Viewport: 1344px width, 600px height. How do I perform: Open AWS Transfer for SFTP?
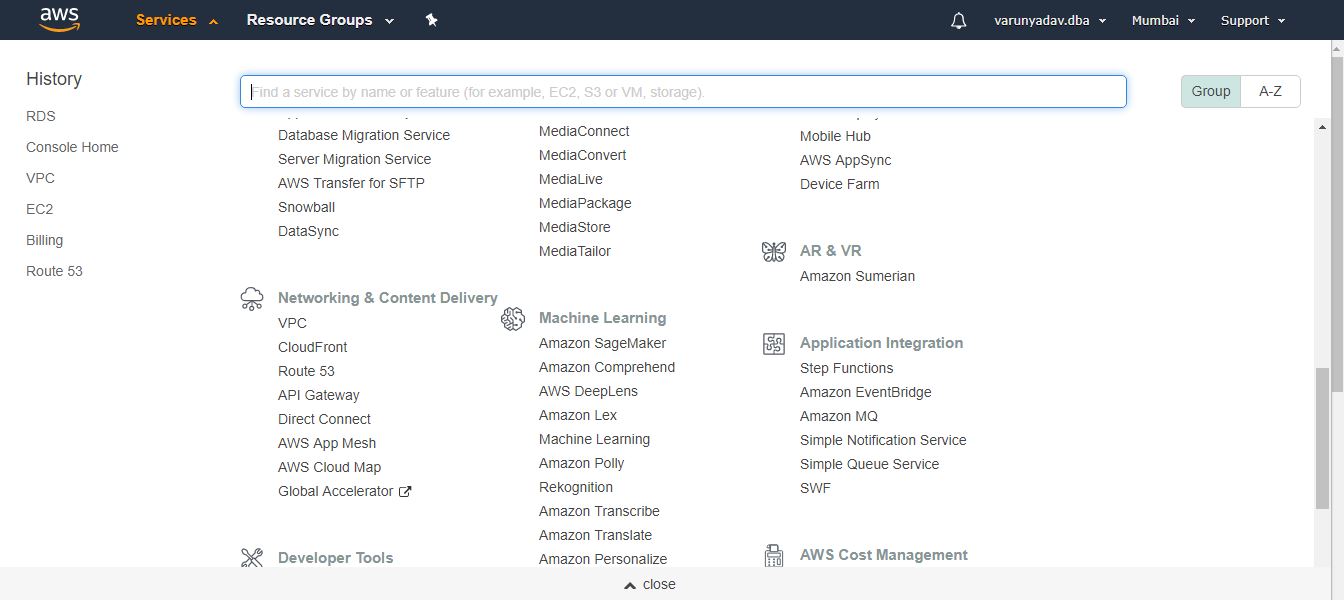coord(351,183)
